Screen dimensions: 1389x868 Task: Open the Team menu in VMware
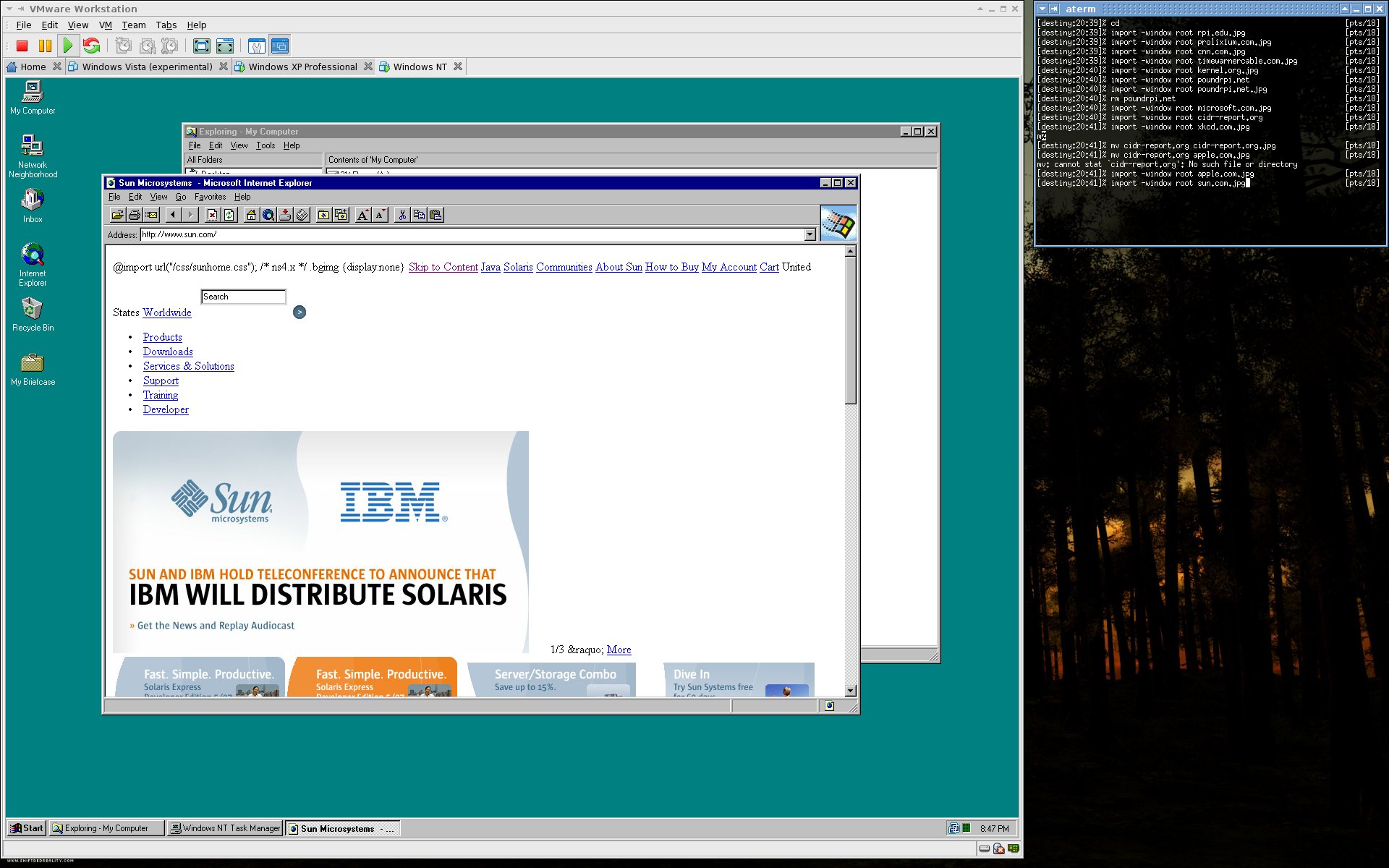pyautogui.click(x=134, y=25)
